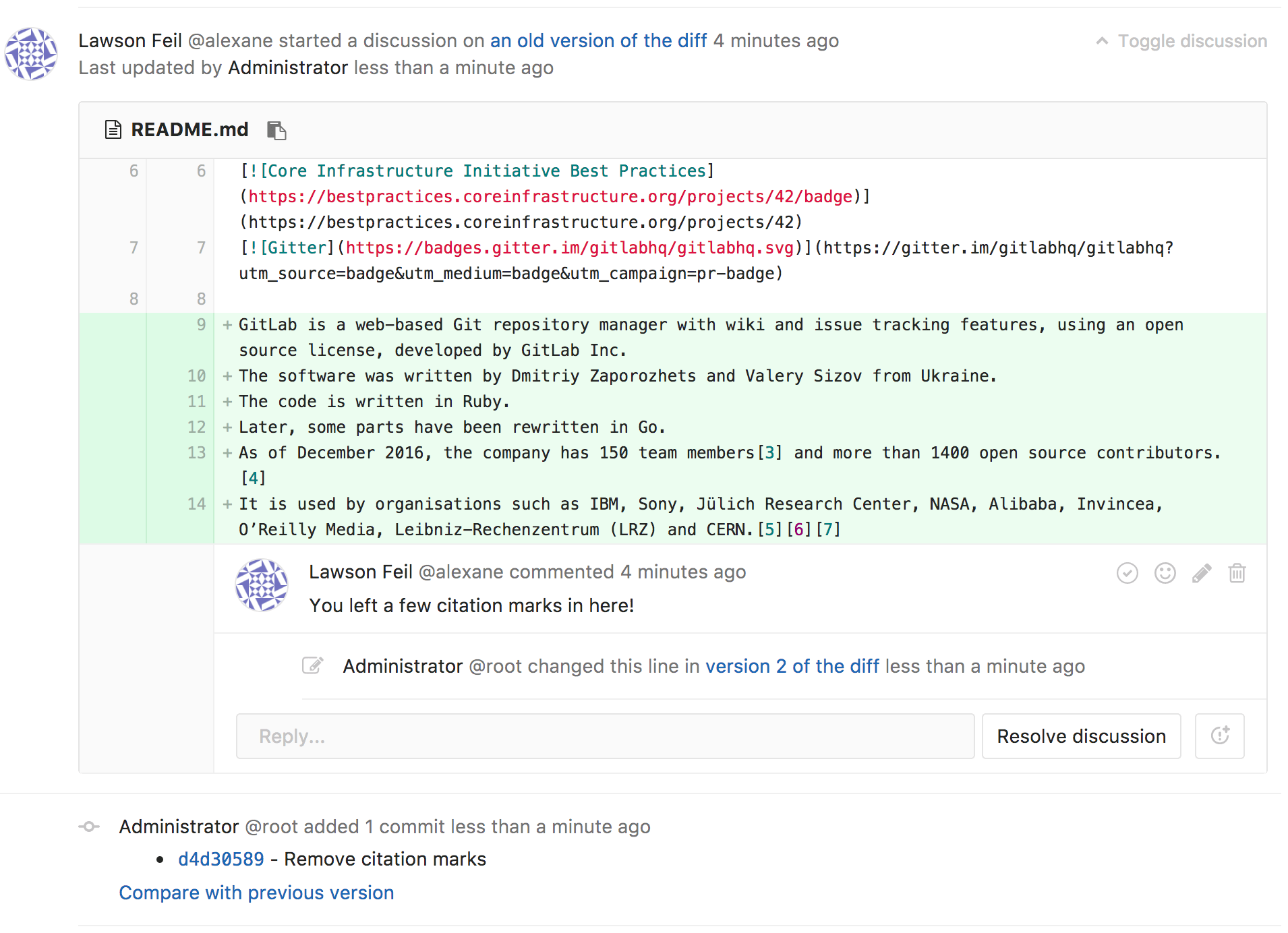This screenshot has height=933, width=1288.
Task: Click the commit icon next to Administrator's commit entry
Action: click(x=88, y=826)
